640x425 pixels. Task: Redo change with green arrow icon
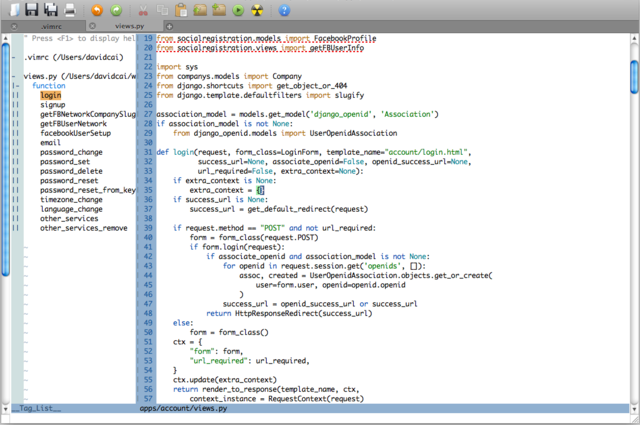tap(116, 10)
